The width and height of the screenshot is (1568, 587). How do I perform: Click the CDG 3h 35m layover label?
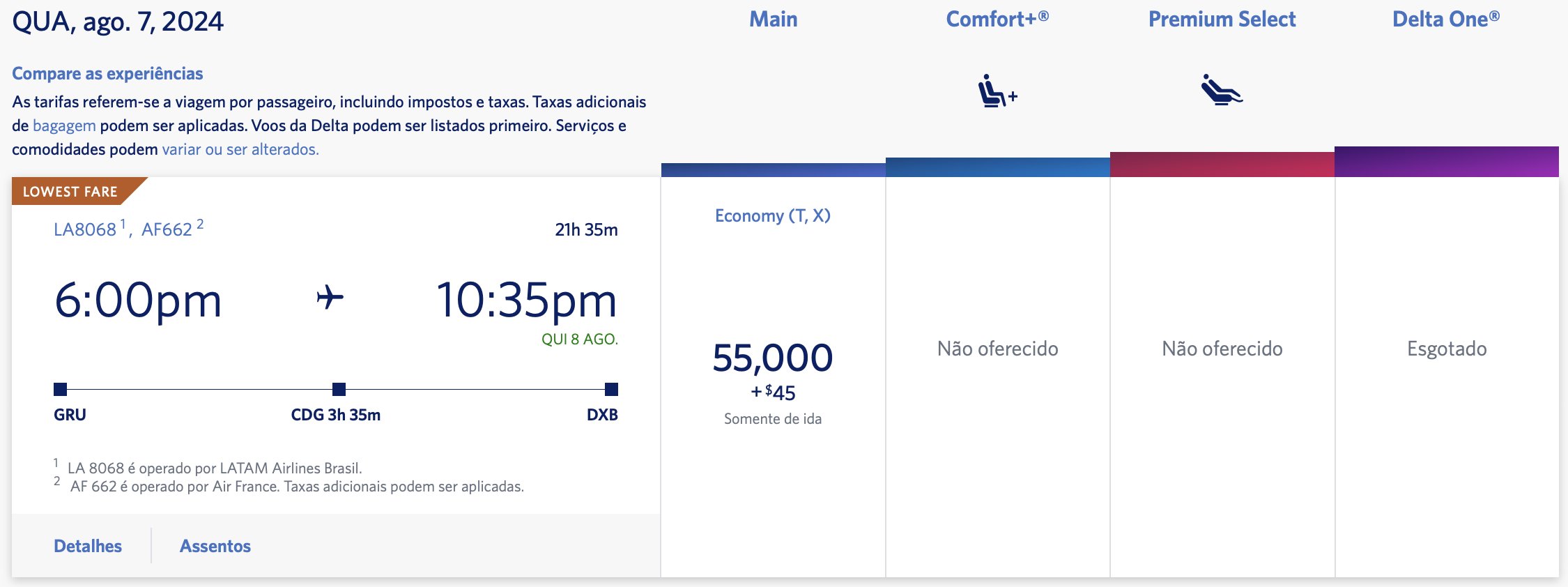tap(335, 415)
